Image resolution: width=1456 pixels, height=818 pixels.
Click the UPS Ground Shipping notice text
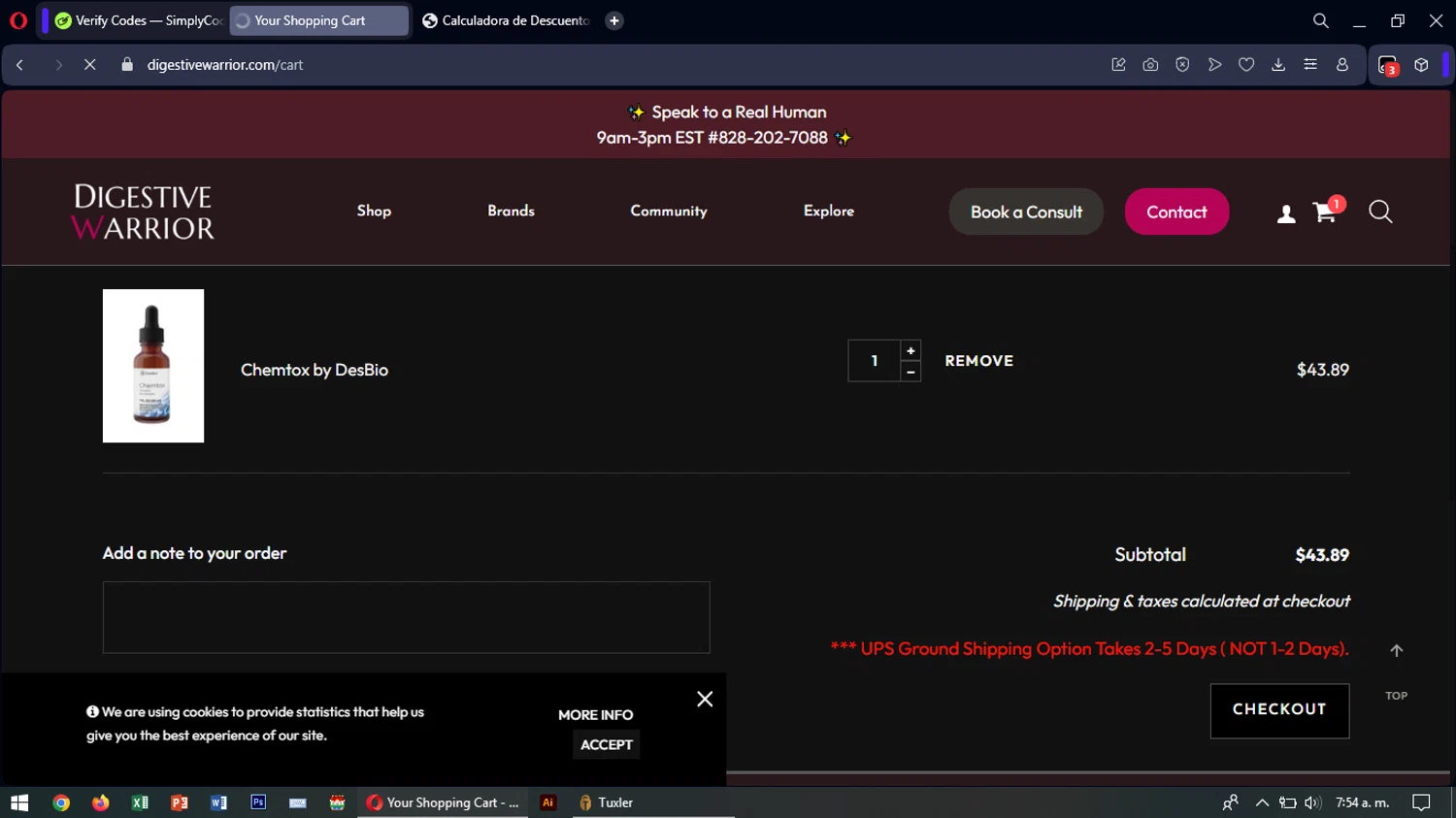(1089, 648)
